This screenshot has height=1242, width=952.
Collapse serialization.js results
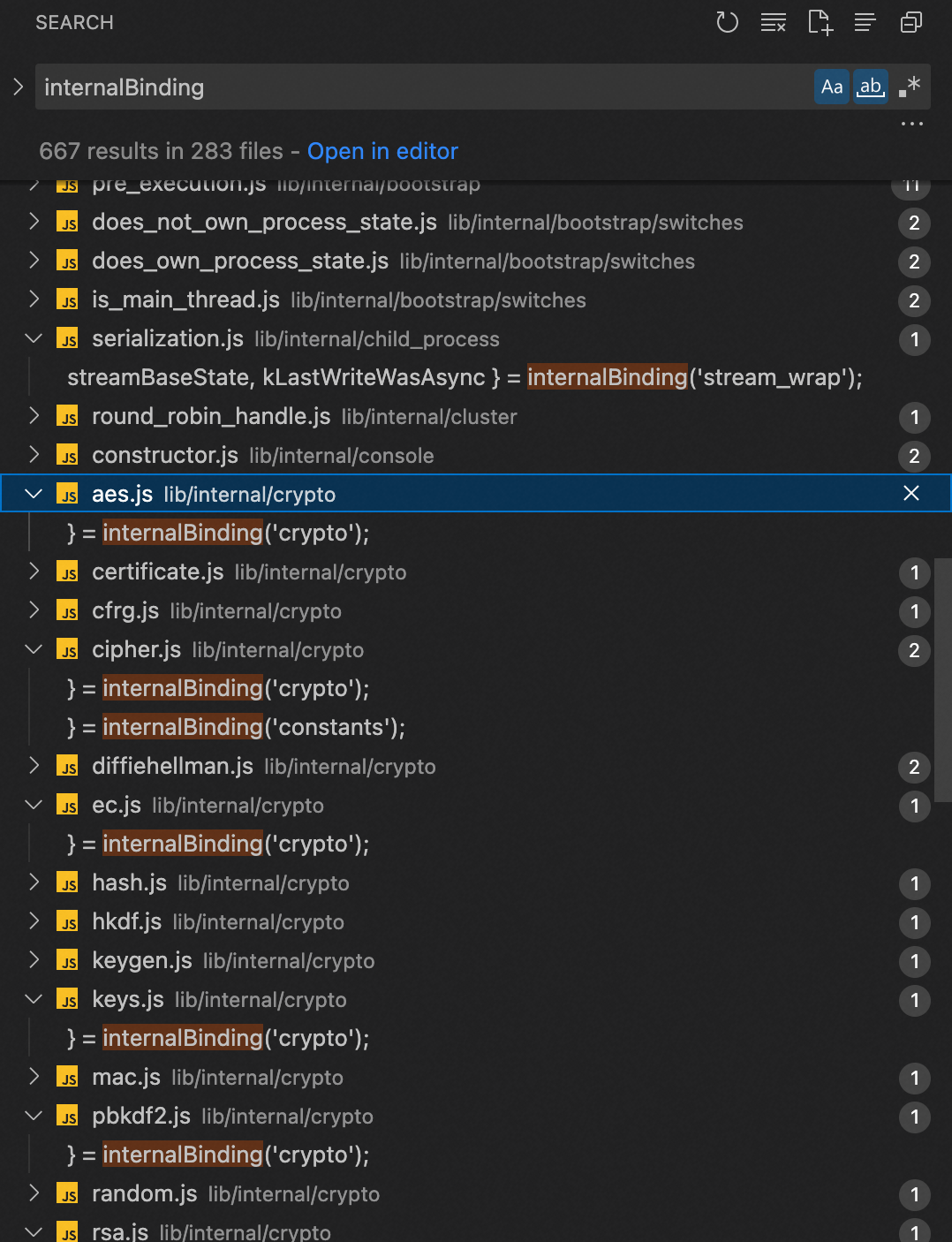(34, 338)
